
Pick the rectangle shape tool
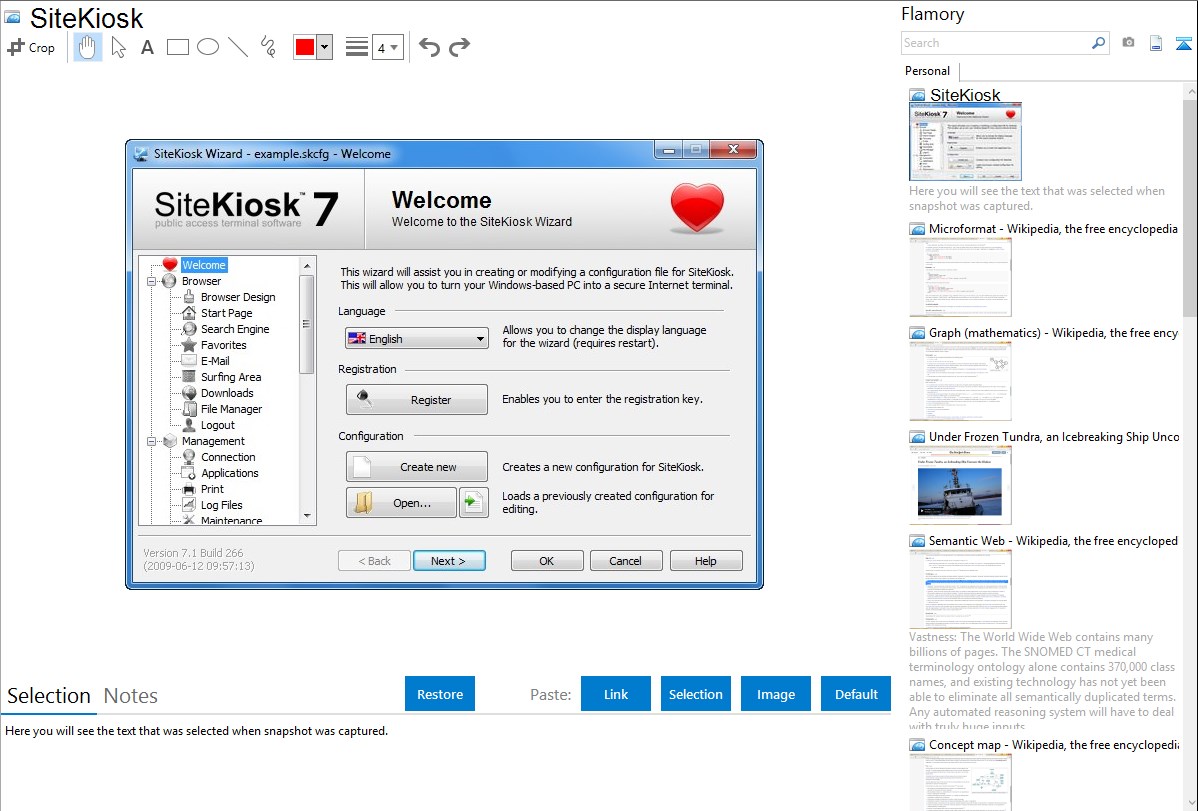click(178, 47)
